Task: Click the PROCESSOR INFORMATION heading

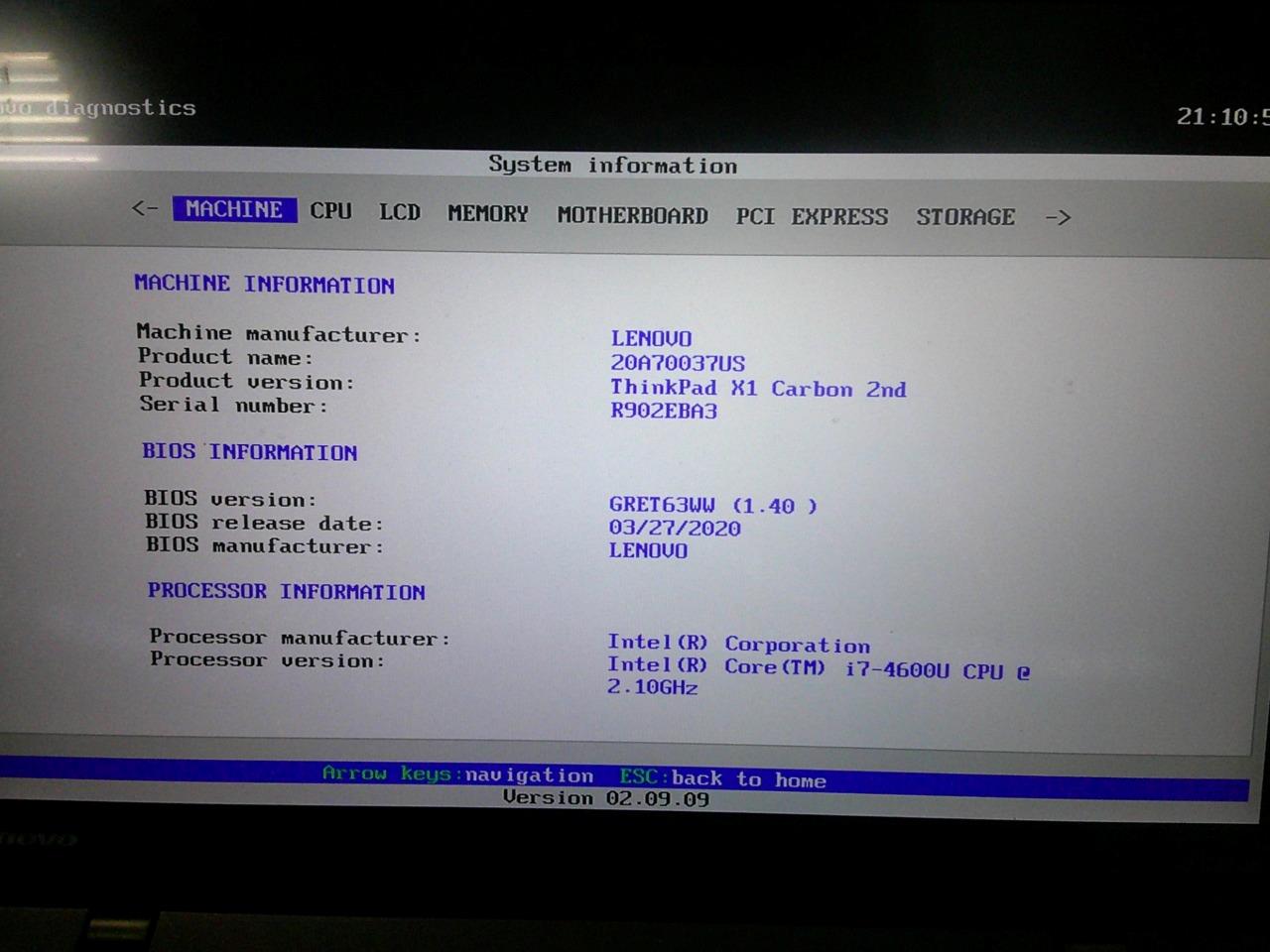Action: pyautogui.click(x=287, y=591)
